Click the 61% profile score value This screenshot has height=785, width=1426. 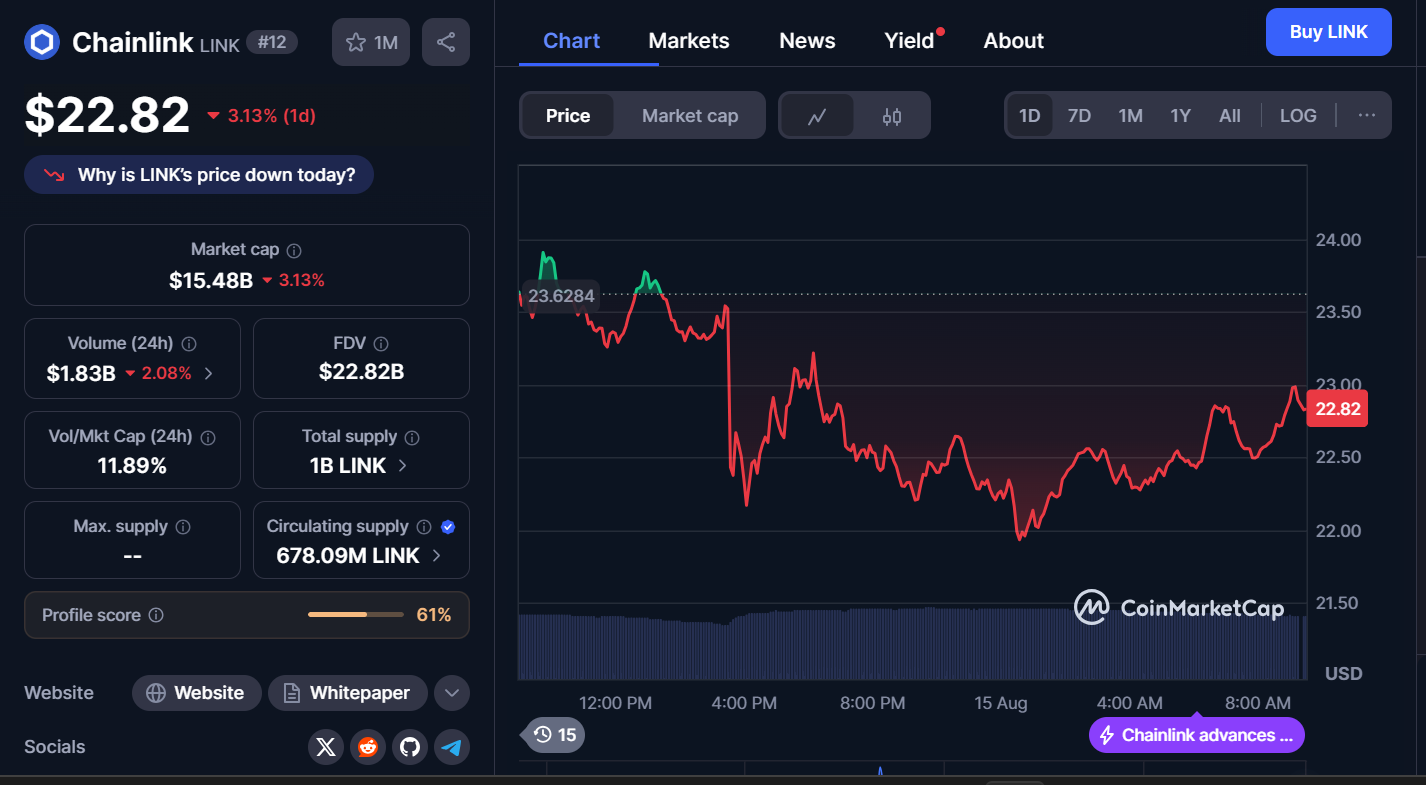pos(434,615)
